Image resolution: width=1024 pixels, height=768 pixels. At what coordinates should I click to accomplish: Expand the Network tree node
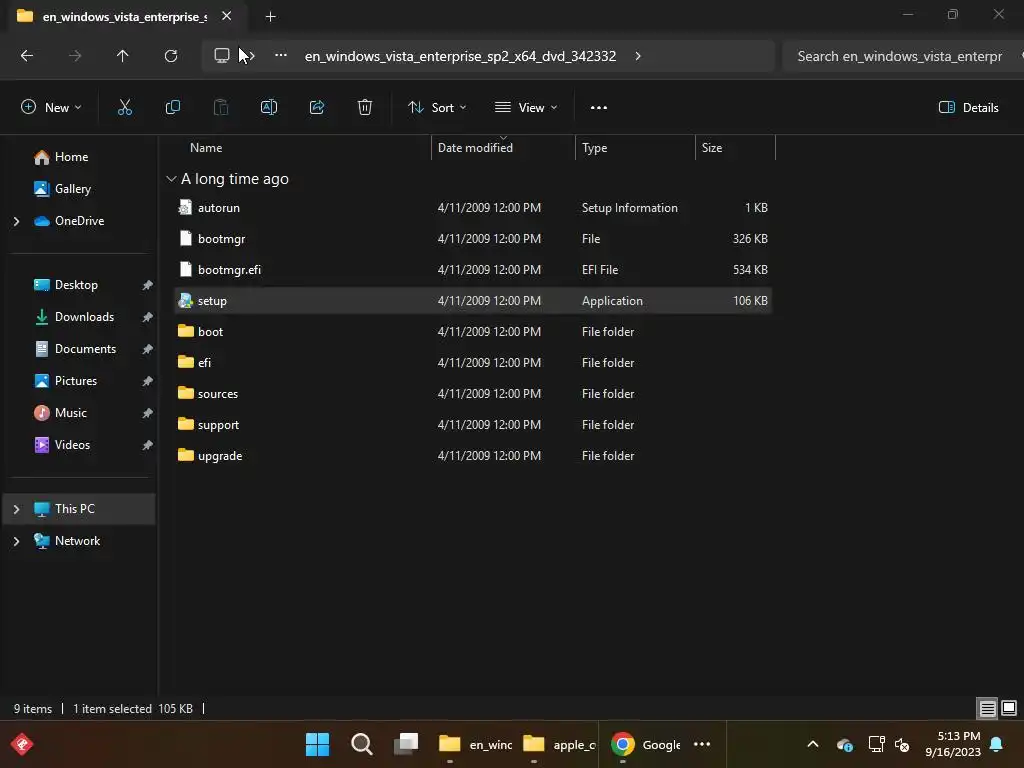click(x=16, y=541)
